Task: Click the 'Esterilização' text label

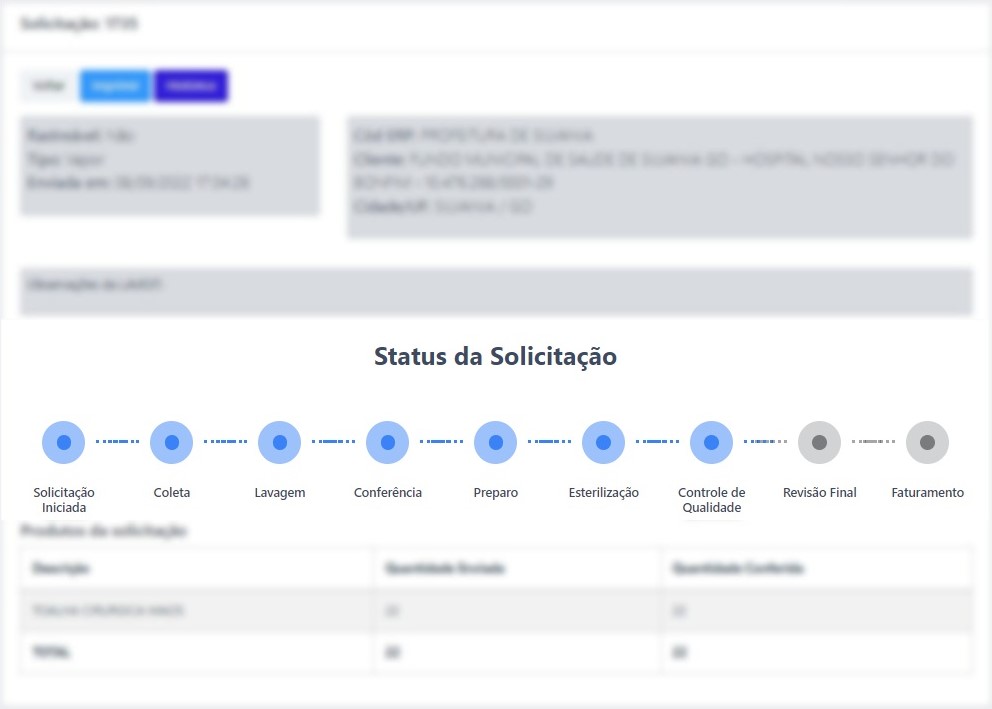Action: (604, 493)
